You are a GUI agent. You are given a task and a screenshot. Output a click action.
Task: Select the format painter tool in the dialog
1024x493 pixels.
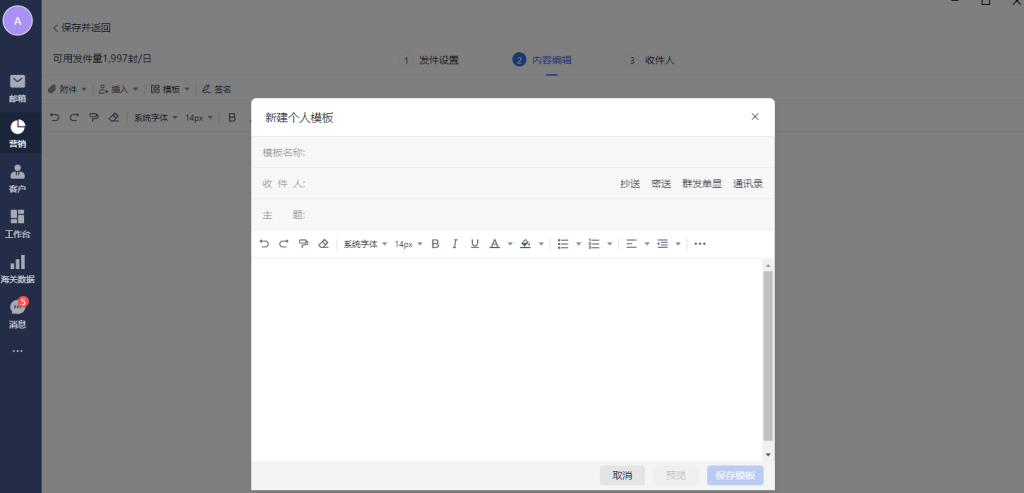(303, 244)
